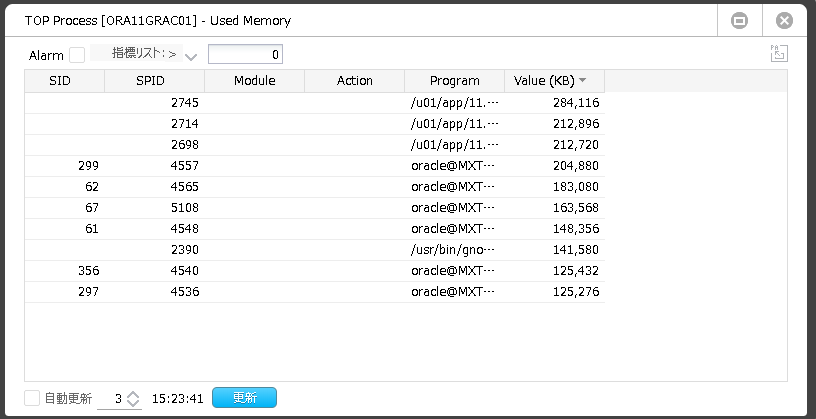The height and width of the screenshot is (419, 816).
Task: Open the 指標リスト dropdown
Action: [191, 56]
